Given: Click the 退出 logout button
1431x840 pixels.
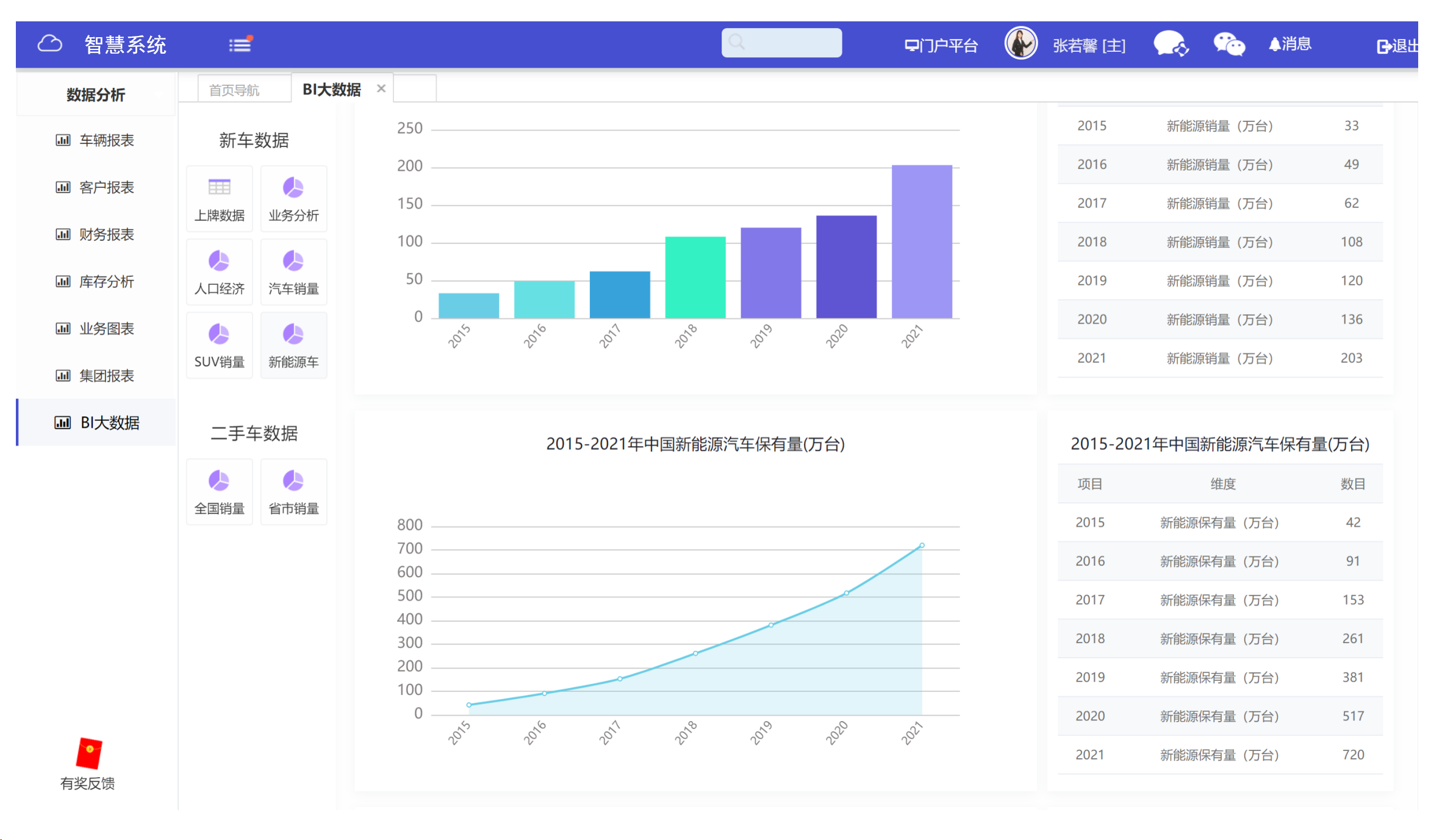Looking at the screenshot, I should (1397, 46).
